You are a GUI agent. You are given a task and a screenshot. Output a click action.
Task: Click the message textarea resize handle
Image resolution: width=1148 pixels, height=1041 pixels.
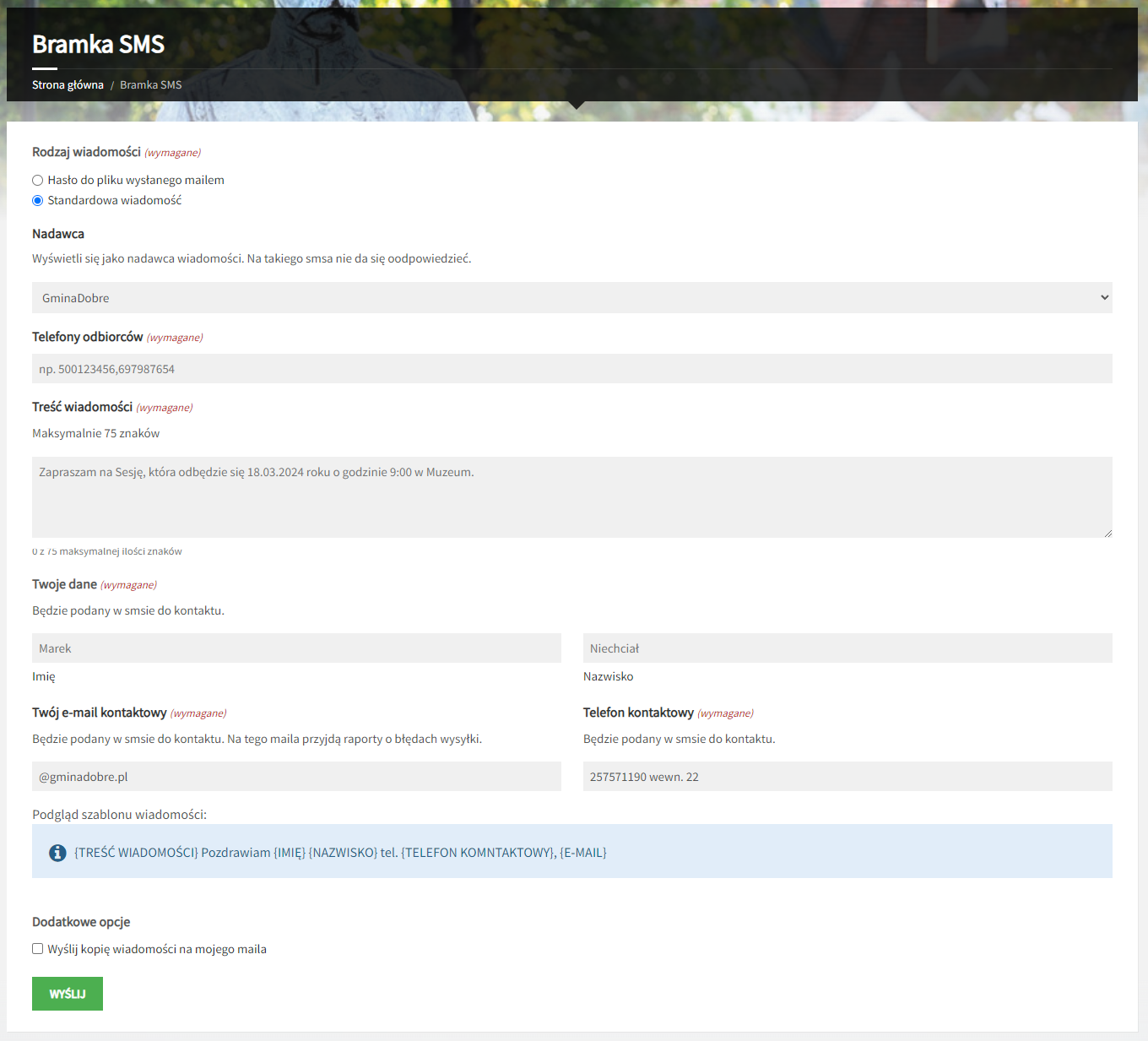[1107, 533]
